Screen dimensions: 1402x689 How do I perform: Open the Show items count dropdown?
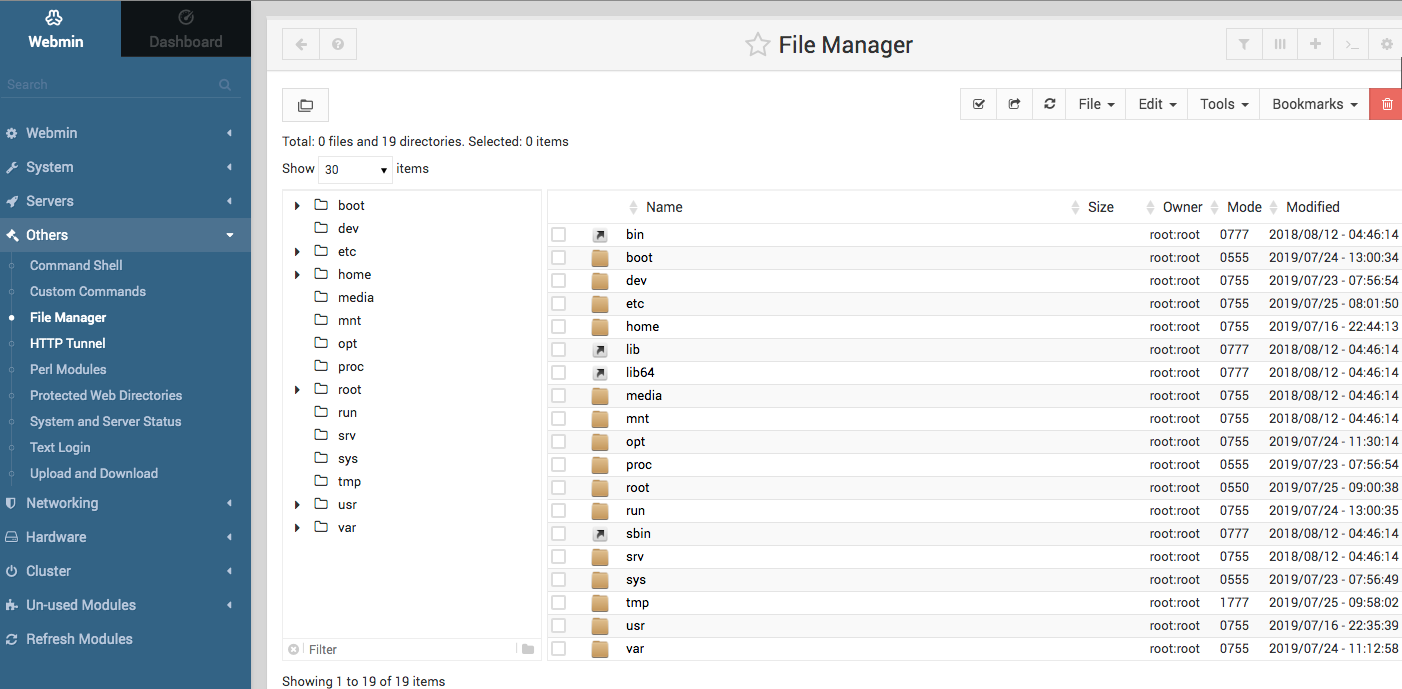coord(355,170)
